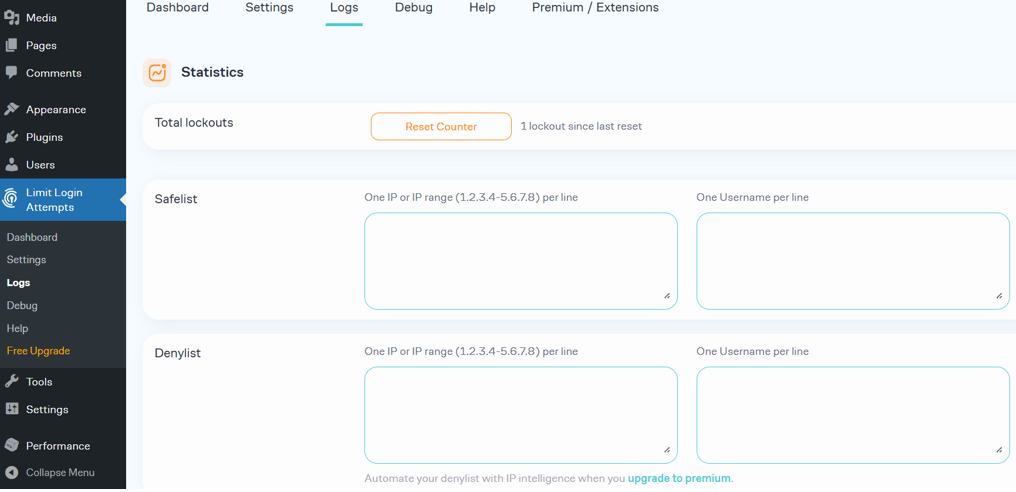The height and width of the screenshot is (492, 1016).
Task: Click the Settings sliders icon in sidebar
Action: (11, 409)
